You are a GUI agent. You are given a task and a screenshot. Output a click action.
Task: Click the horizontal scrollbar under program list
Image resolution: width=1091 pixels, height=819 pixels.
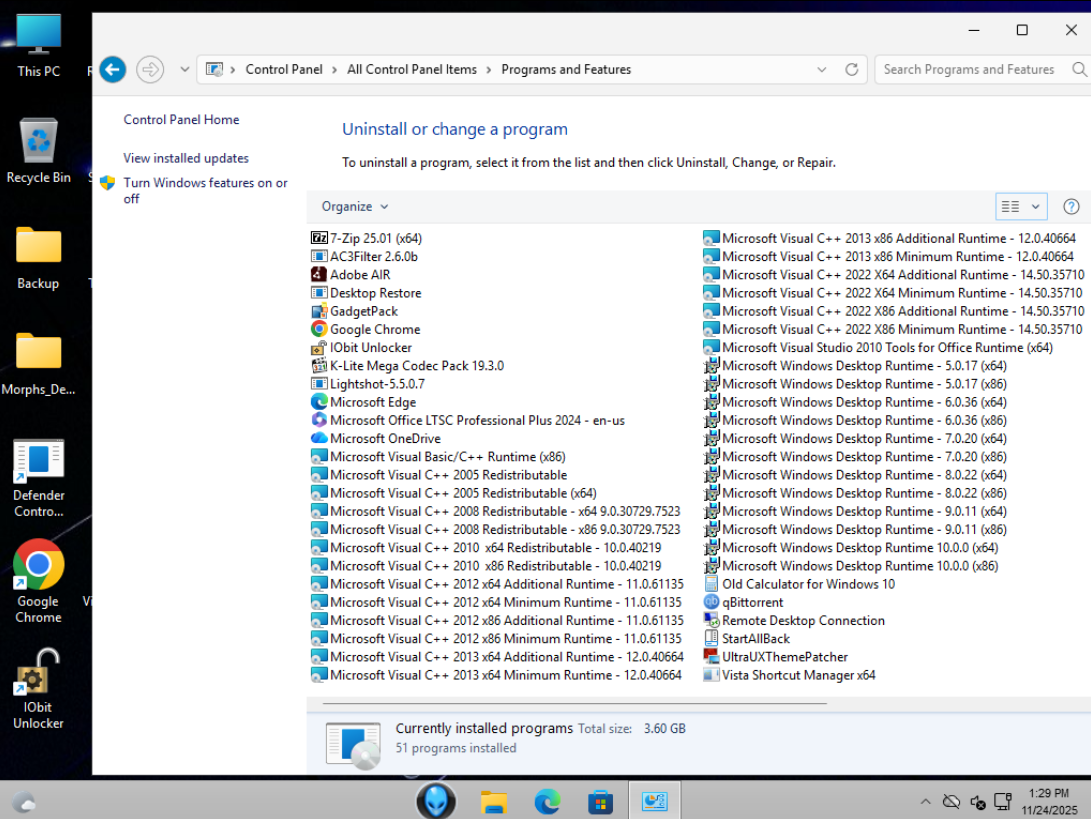575,703
